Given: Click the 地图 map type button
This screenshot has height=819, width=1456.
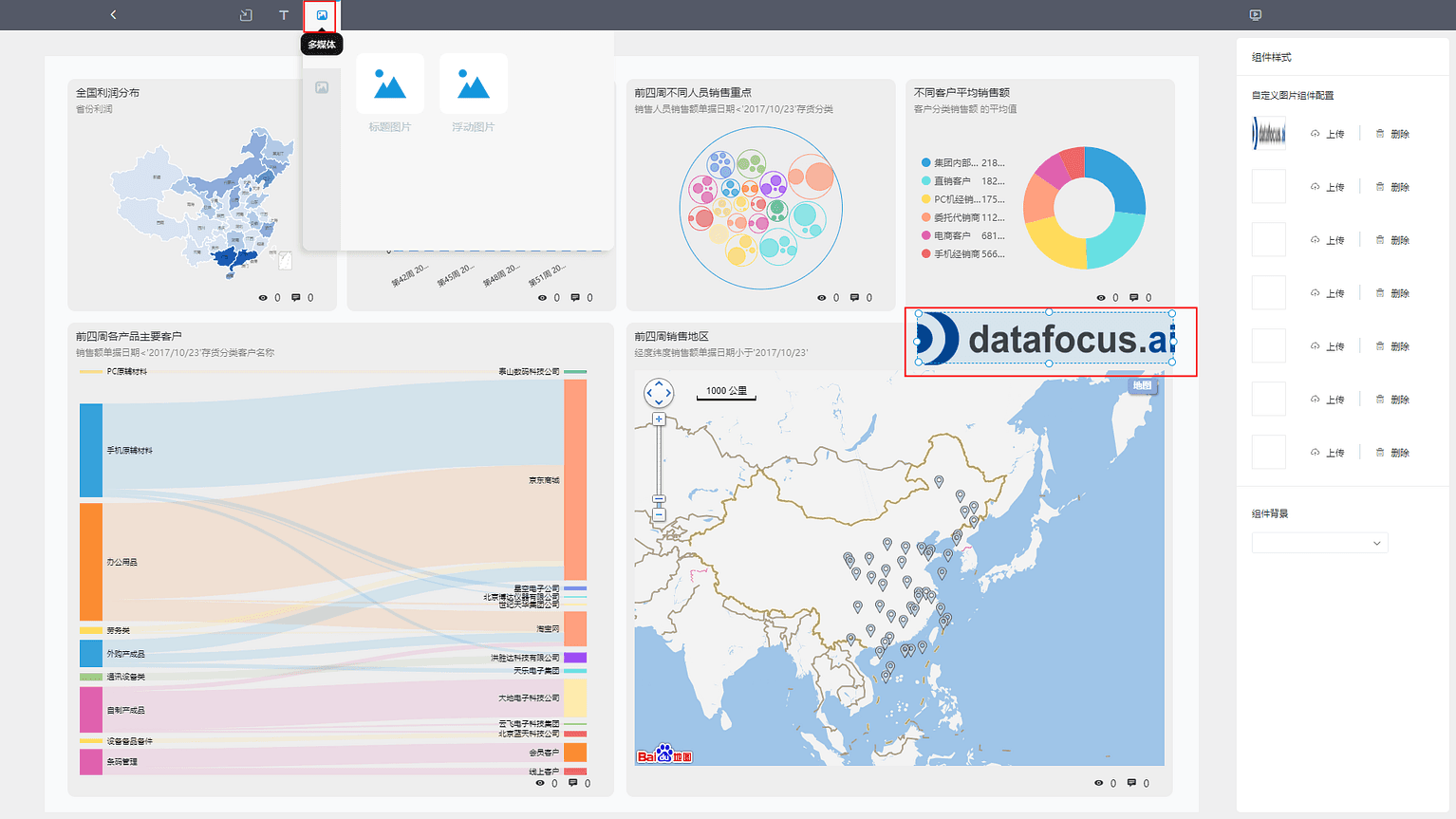Looking at the screenshot, I should (1143, 385).
